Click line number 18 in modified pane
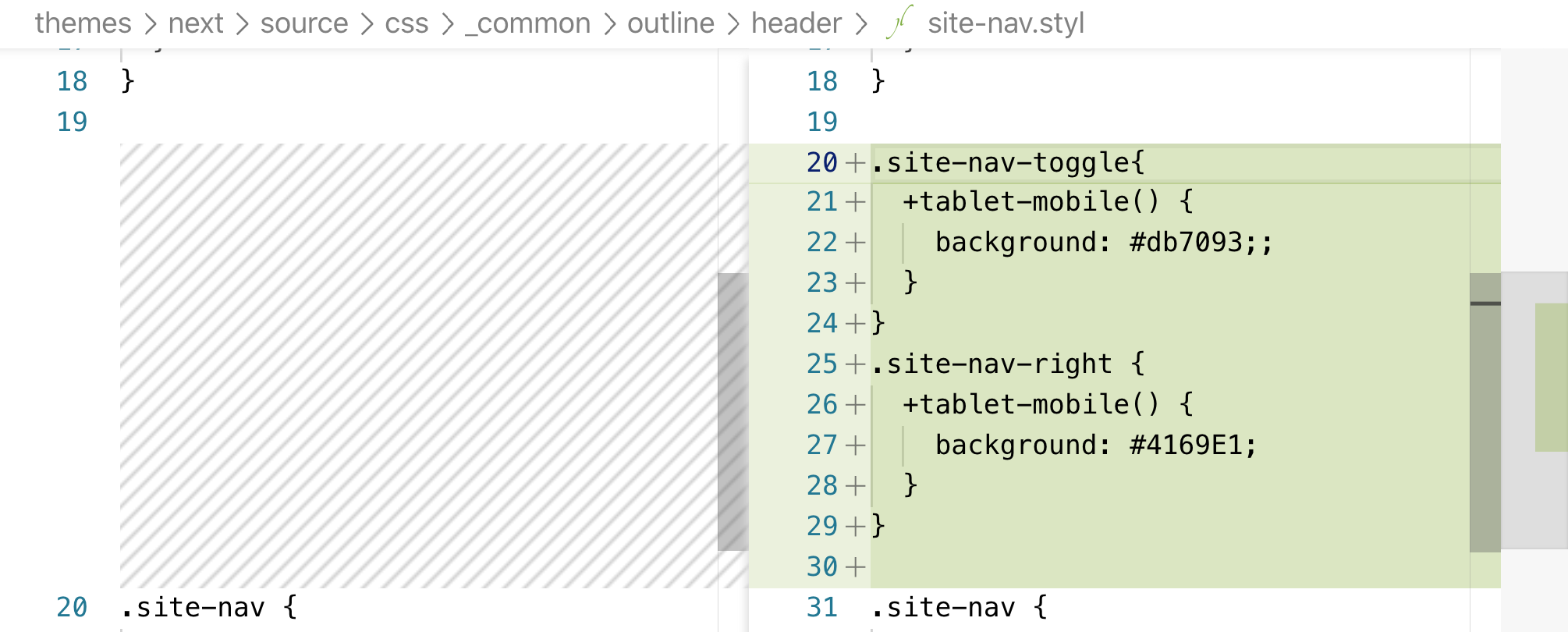Viewport: 1568px width, 632px height. point(822,81)
